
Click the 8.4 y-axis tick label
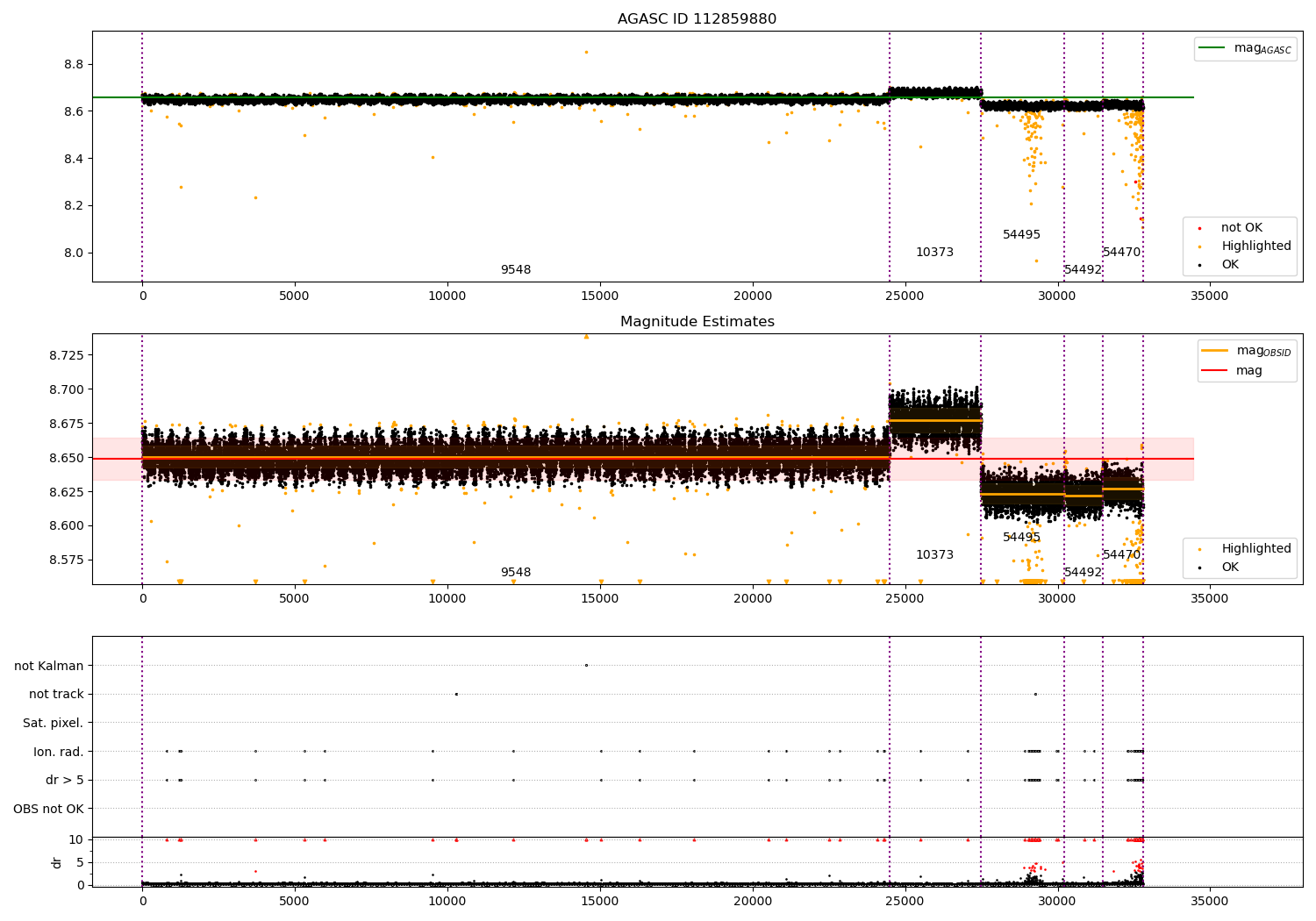(74, 159)
